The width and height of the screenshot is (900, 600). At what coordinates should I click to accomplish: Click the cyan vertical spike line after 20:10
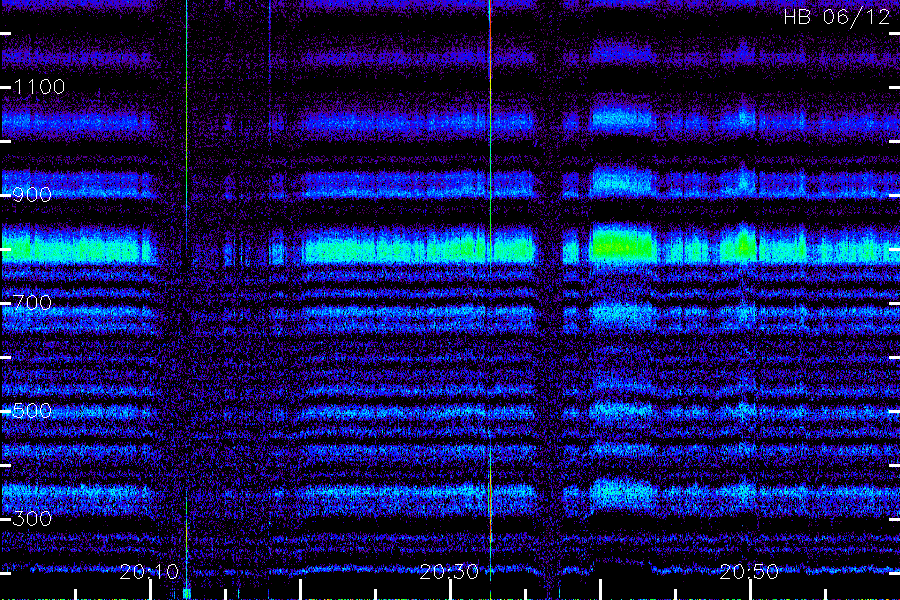187,299
